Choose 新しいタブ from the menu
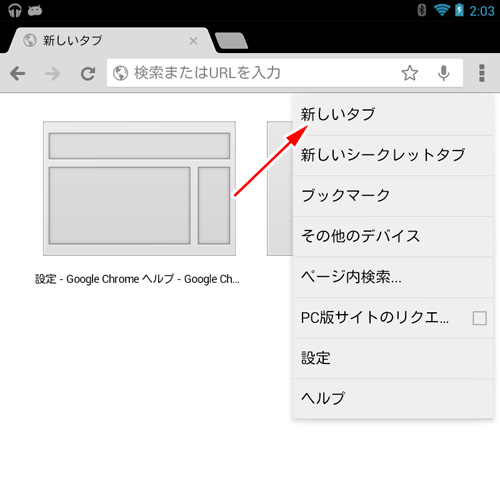The width and height of the screenshot is (500, 489). 393,115
